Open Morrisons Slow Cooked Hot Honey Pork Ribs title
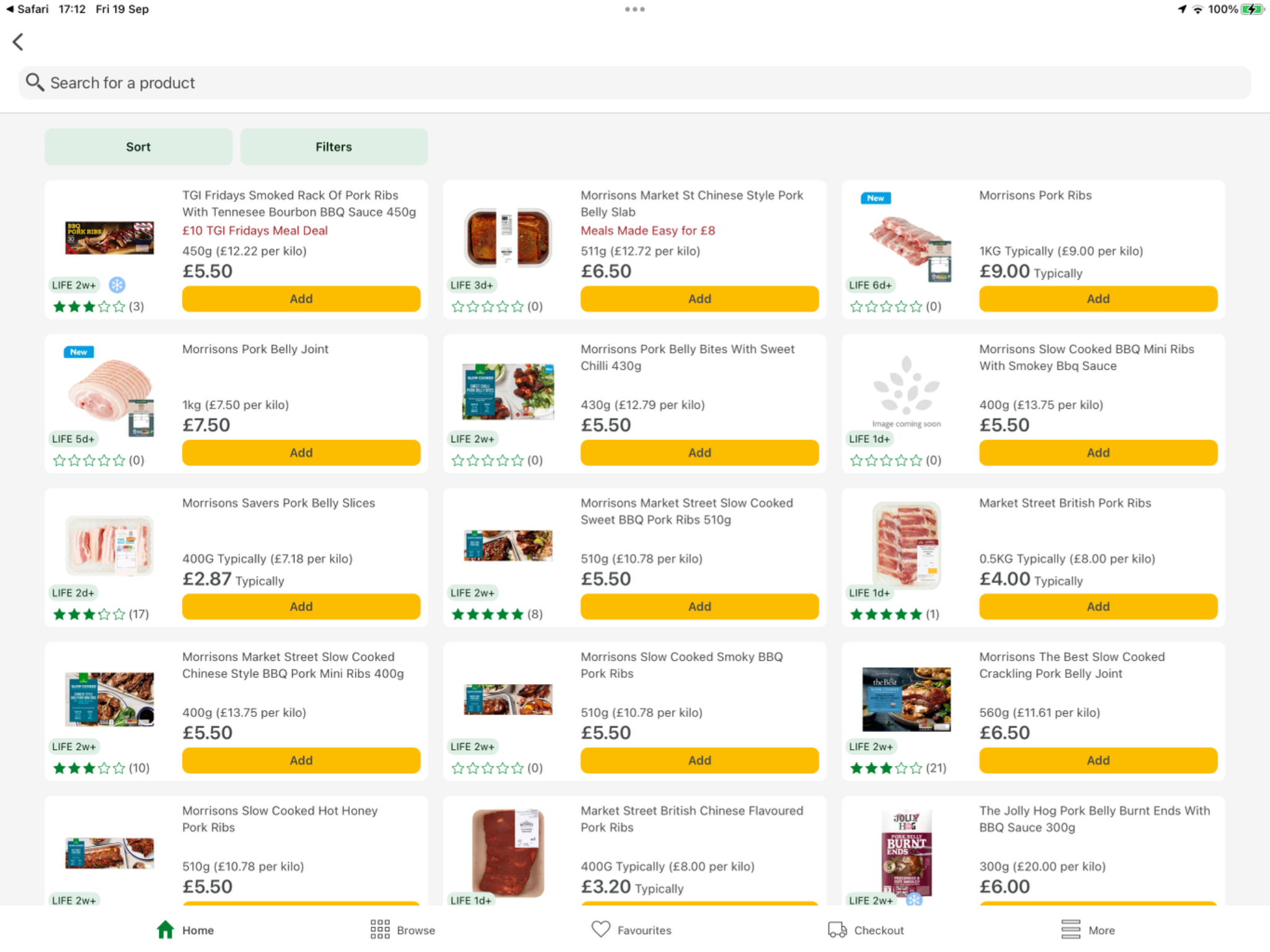Screen dimensions: 1270x952 [x=280, y=819]
